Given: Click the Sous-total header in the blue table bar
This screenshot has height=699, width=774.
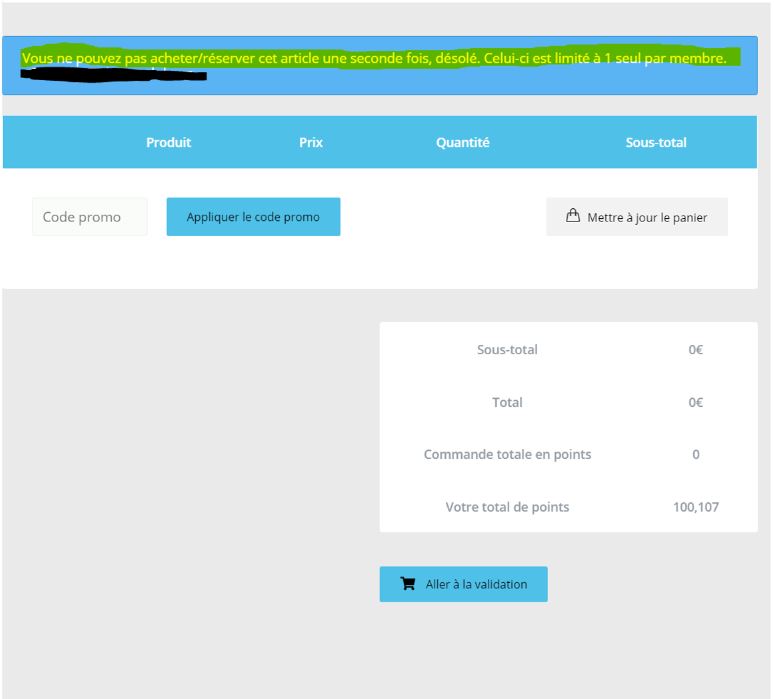Looking at the screenshot, I should tap(656, 142).
